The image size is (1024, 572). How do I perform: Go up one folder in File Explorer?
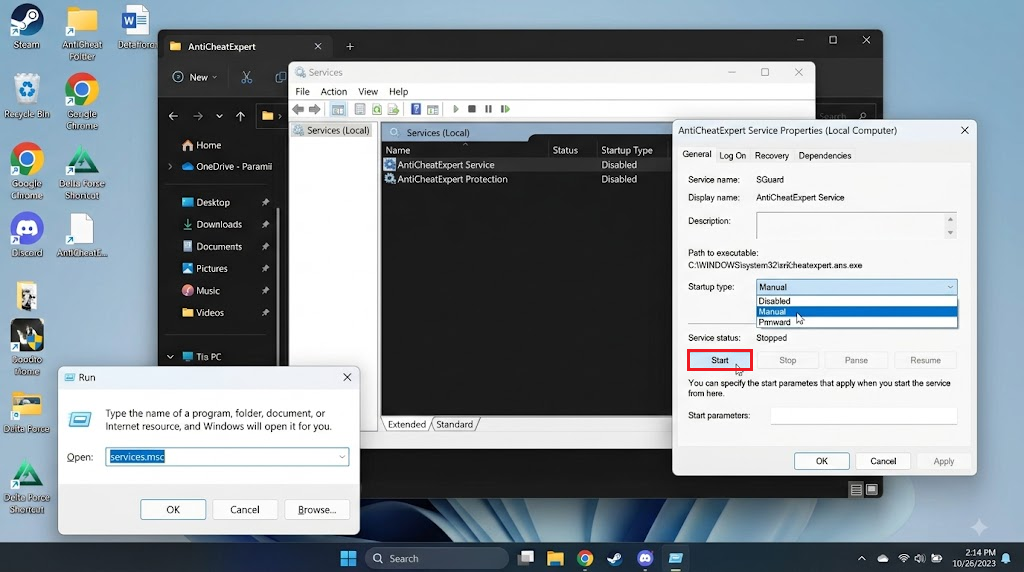point(240,116)
